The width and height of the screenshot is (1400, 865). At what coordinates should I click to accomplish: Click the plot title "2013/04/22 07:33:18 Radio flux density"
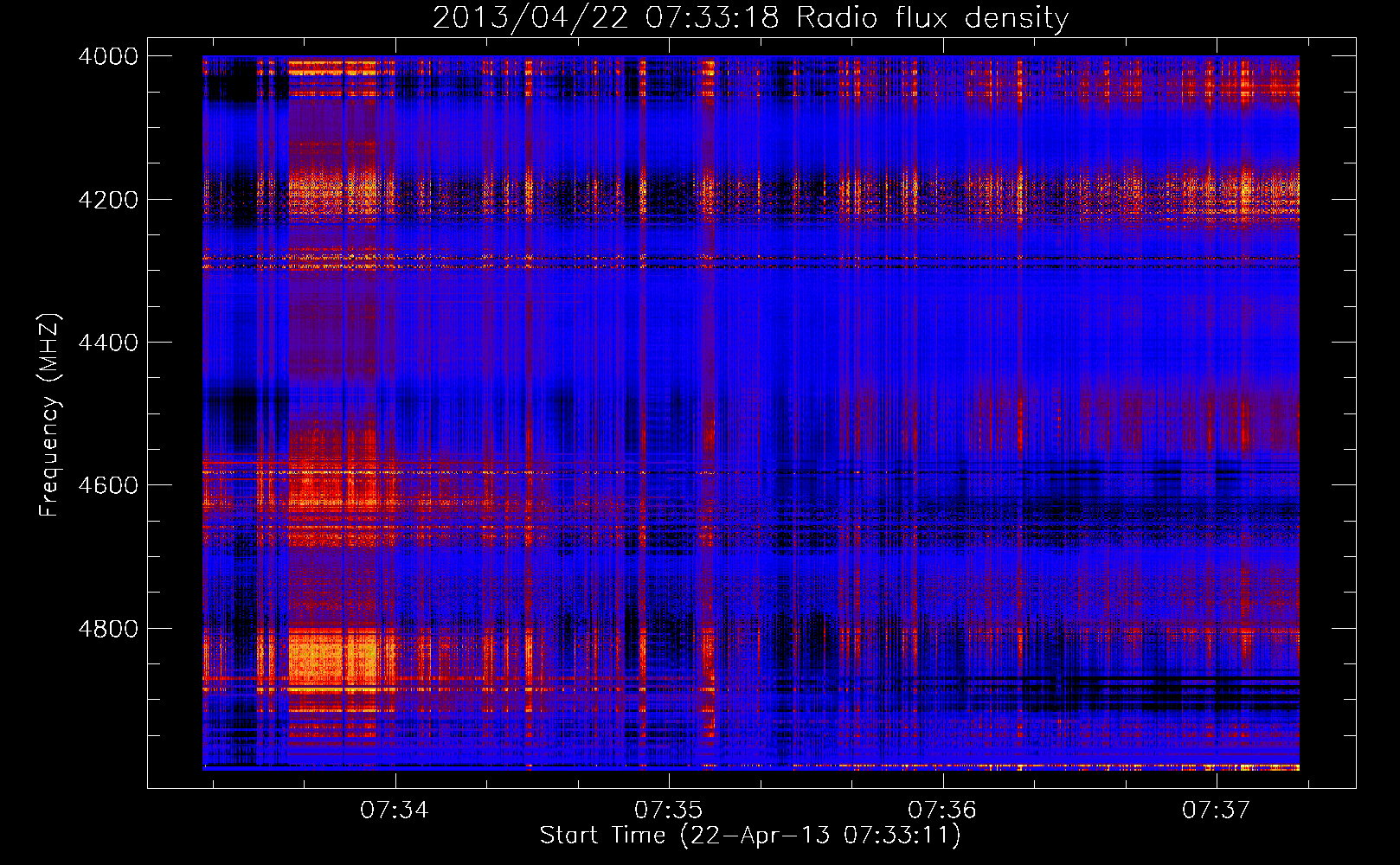(750, 18)
